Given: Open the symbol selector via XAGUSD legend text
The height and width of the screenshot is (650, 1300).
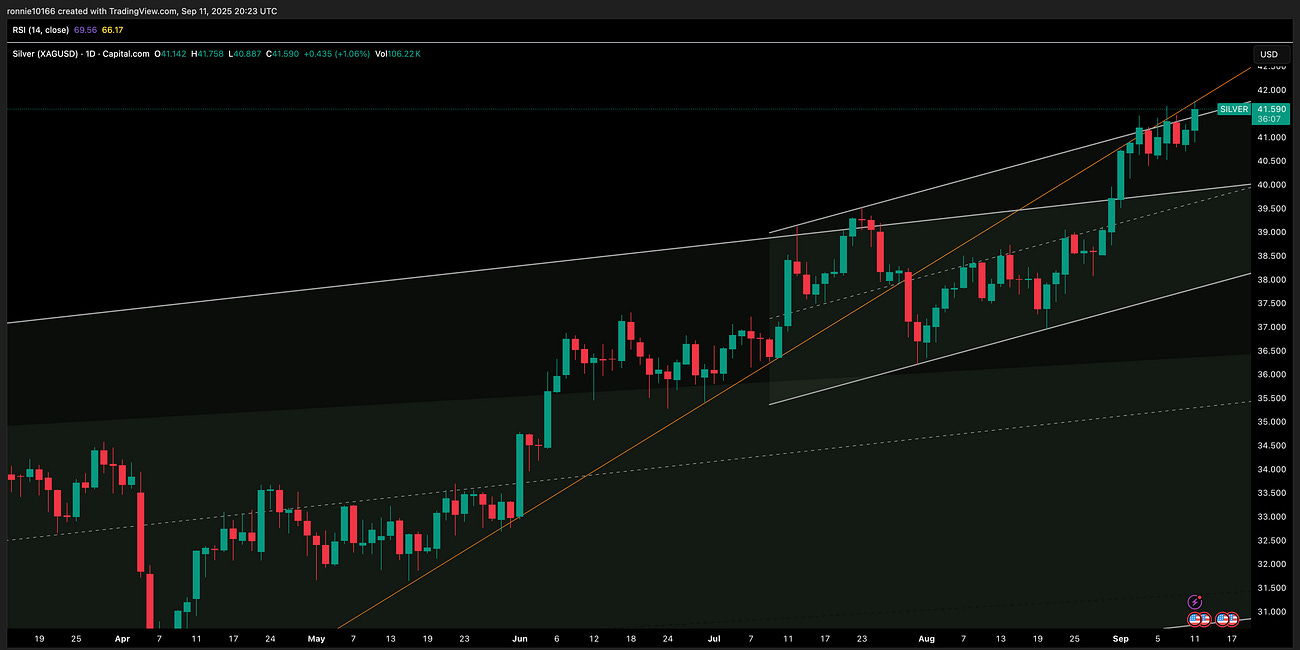Looking at the screenshot, I should (x=55, y=54).
